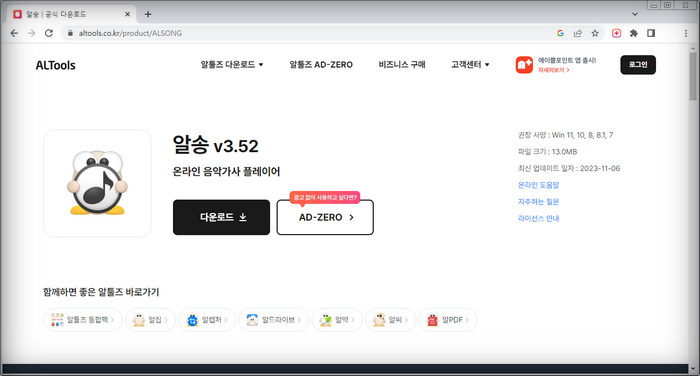Click the 최신 업데이트 일자 2023-11-06 text
Viewport: 700px width, 376px height.
pyautogui.click(x=569, y=168)
